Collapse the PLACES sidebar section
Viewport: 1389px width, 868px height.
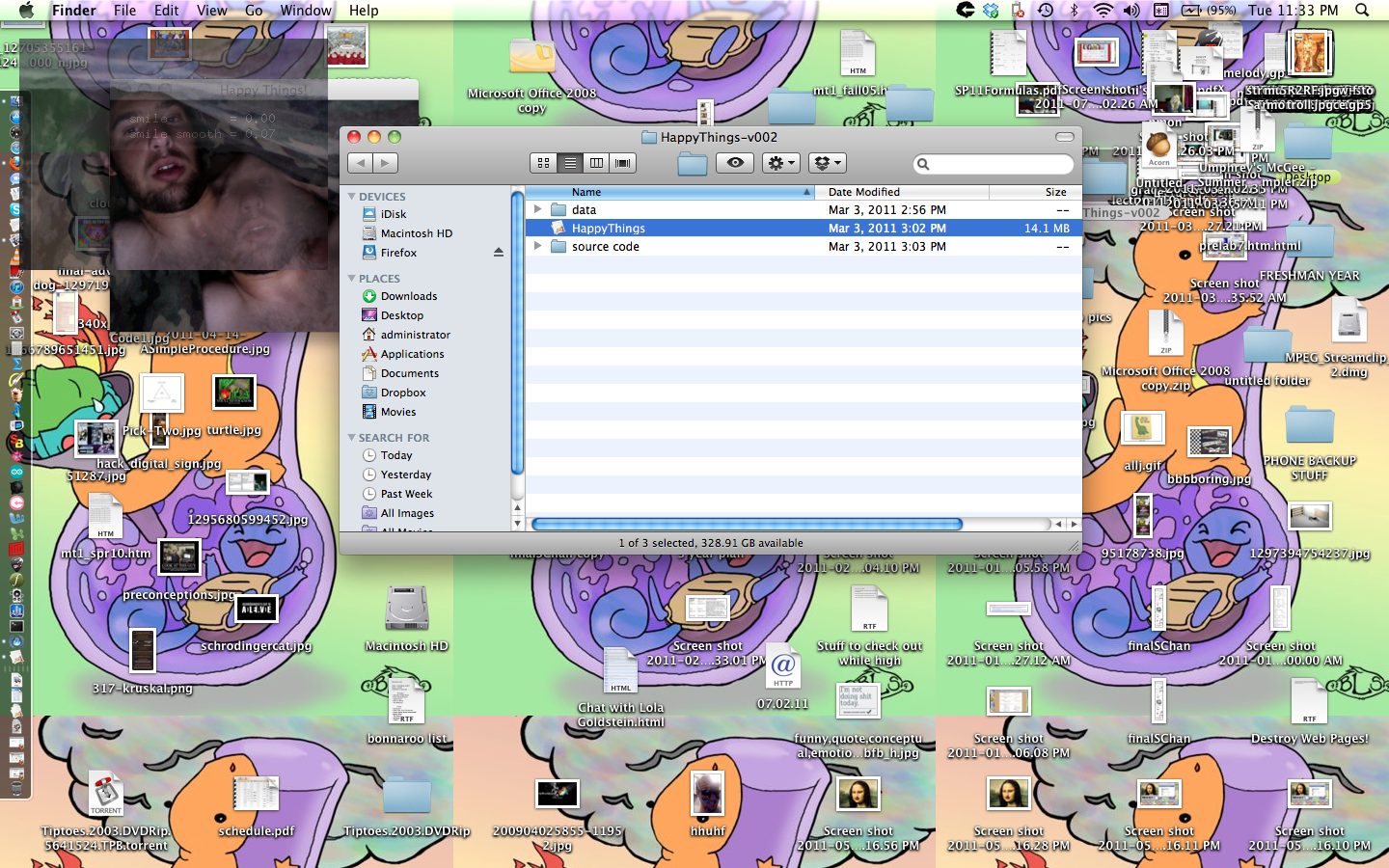click(x=352, y=278)
